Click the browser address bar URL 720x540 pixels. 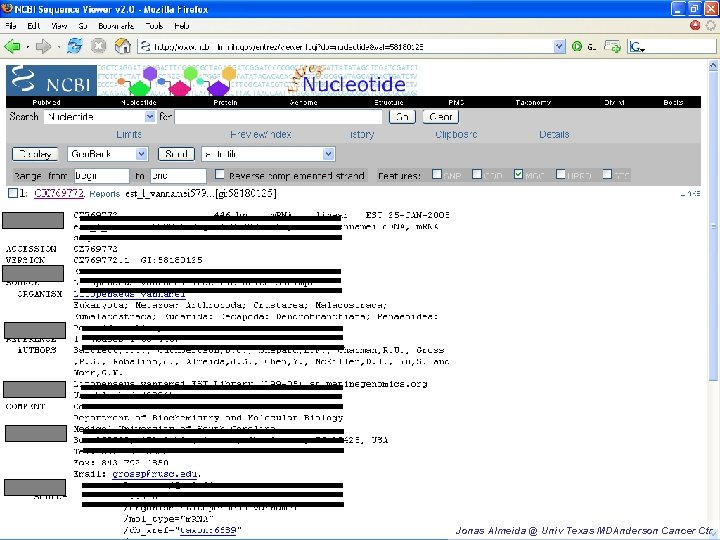coord(347,46)
